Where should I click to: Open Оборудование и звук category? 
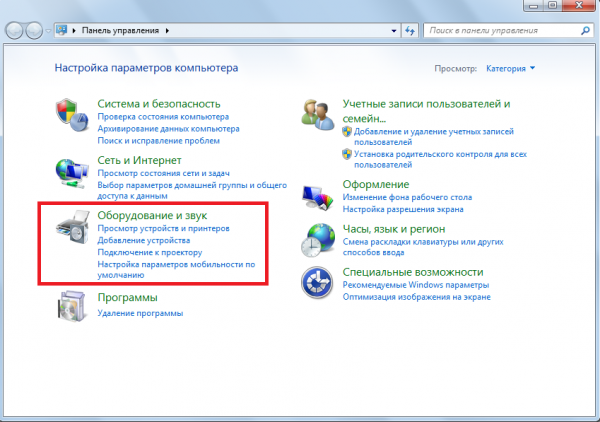click(152, 215)
